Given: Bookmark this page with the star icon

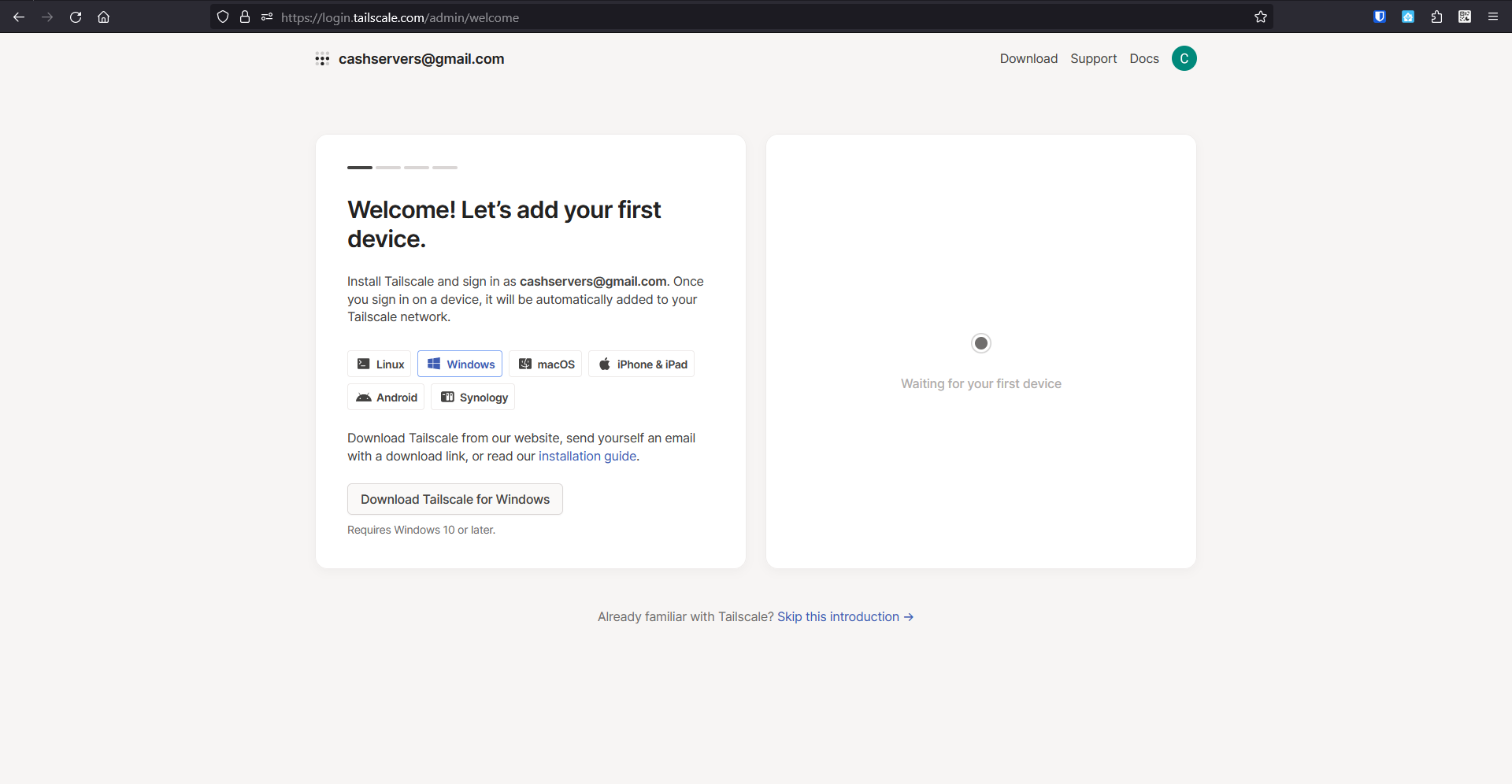Looking at the screenshot, I should (x=1260, y=17).
